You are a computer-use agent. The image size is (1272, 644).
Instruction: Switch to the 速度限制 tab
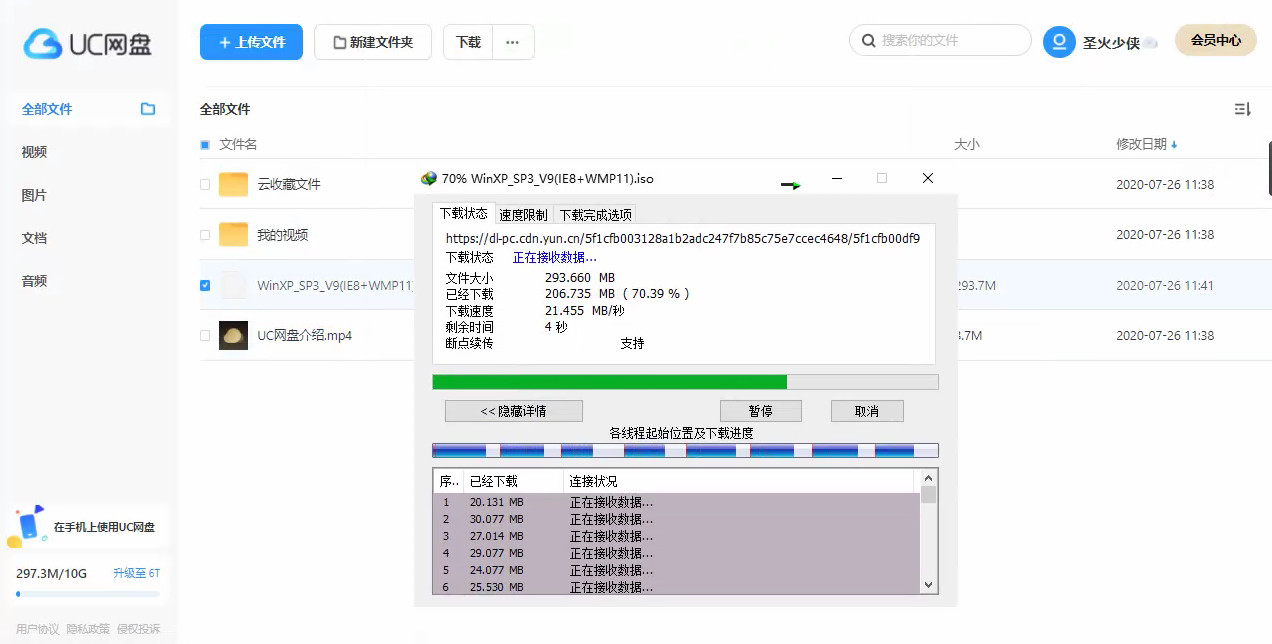tap(523, 215)
